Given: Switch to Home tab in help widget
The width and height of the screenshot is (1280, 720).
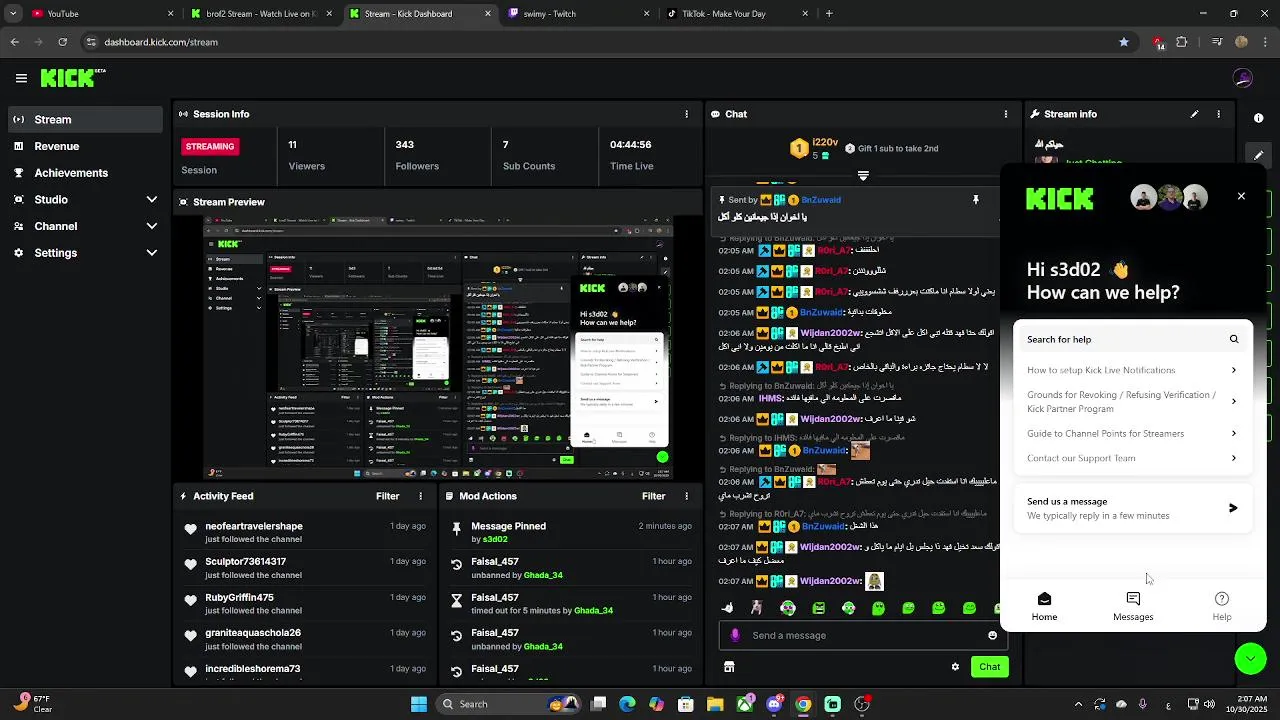Looking at the screenshot, I should (1044, 606).
